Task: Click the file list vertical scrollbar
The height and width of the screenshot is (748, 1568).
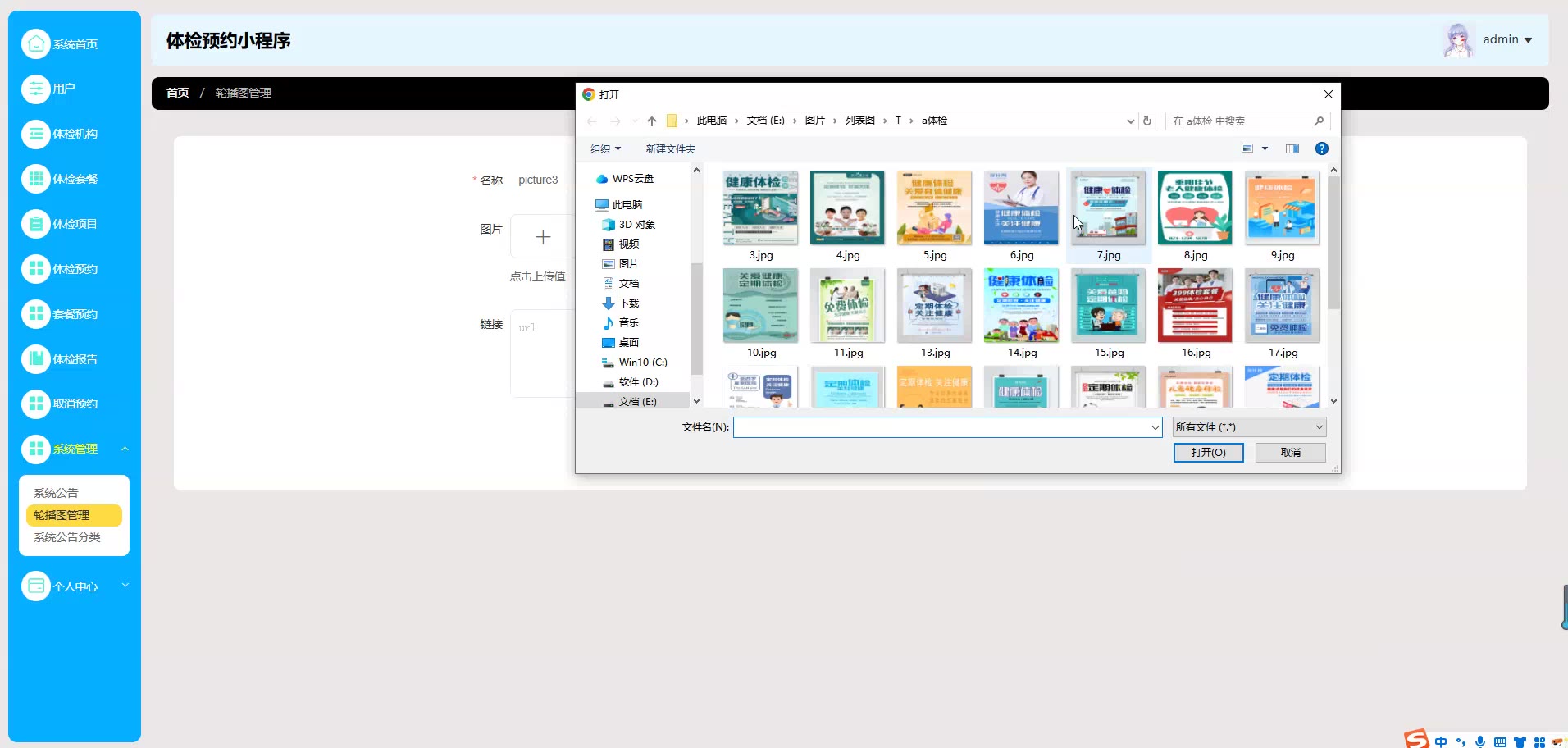Action: pyautogui.click(x=1333, y=243)
